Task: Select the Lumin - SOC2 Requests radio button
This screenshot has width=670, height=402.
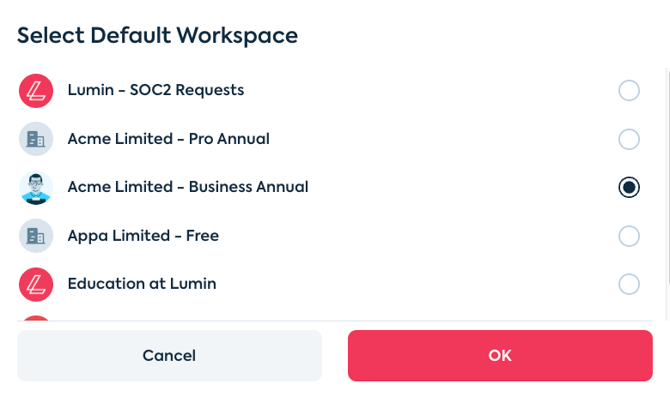Action: [629, 91]
